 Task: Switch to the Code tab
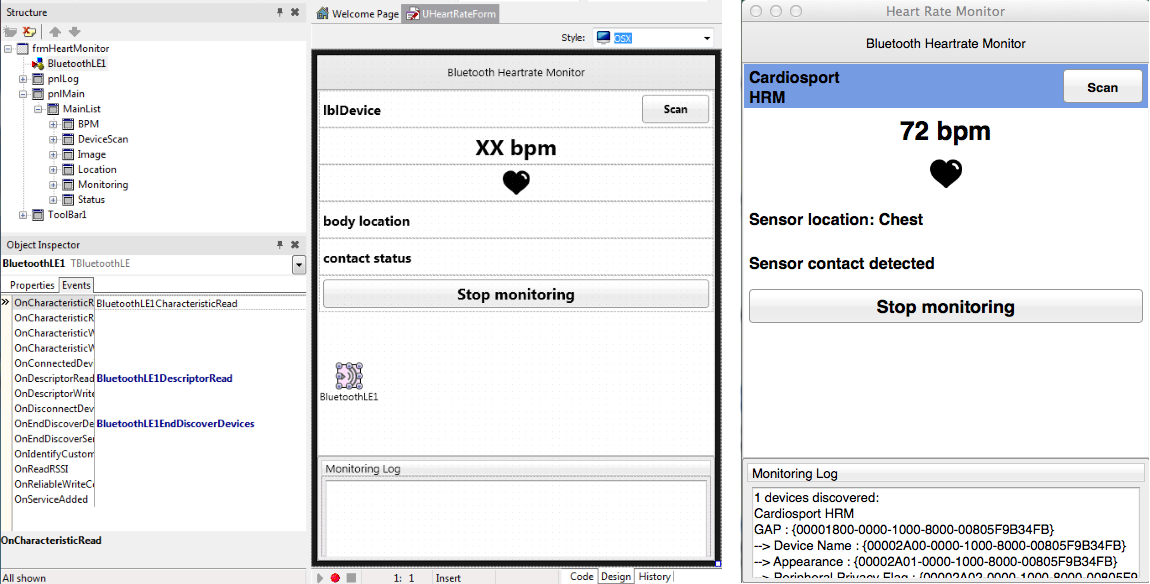581,576
